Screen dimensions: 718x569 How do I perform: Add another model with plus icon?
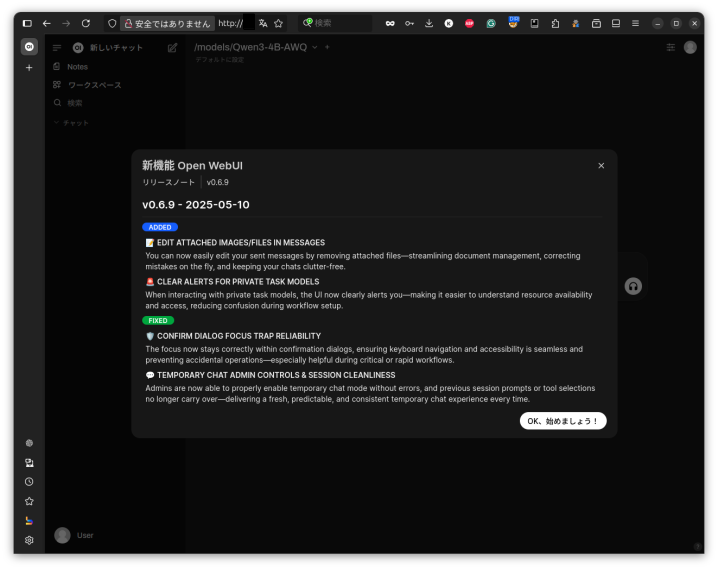pyautogui.click(x=327, y=47)
